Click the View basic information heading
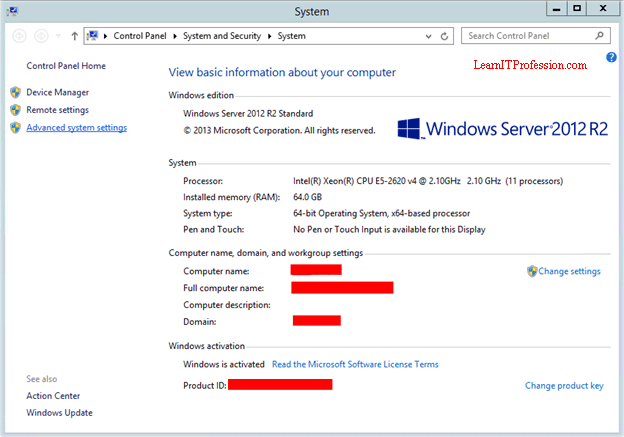Image resolution: width=624 pixels, height=437 pixels. (282, 72)
